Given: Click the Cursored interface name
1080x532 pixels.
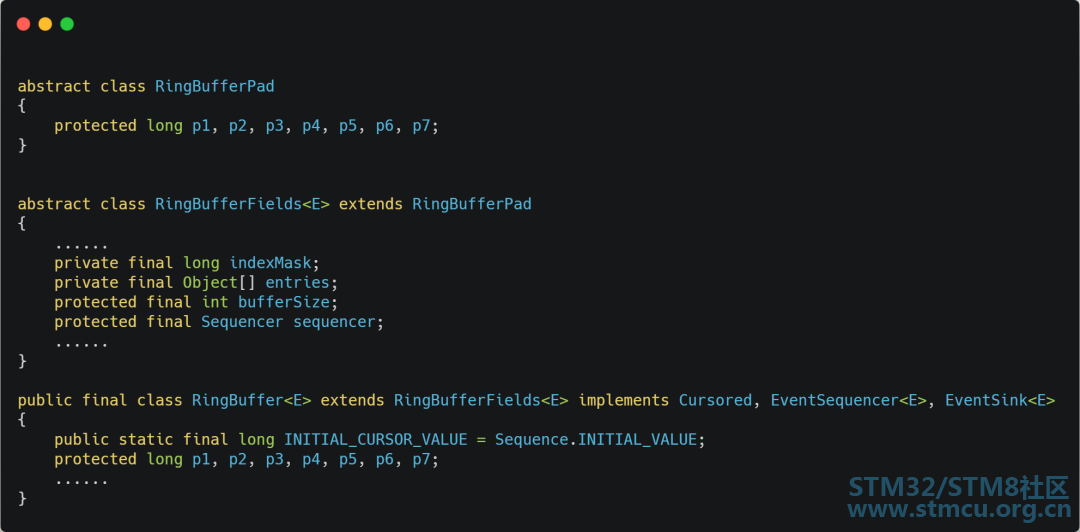Looking at the screenshot, I should tap(715, 400).
